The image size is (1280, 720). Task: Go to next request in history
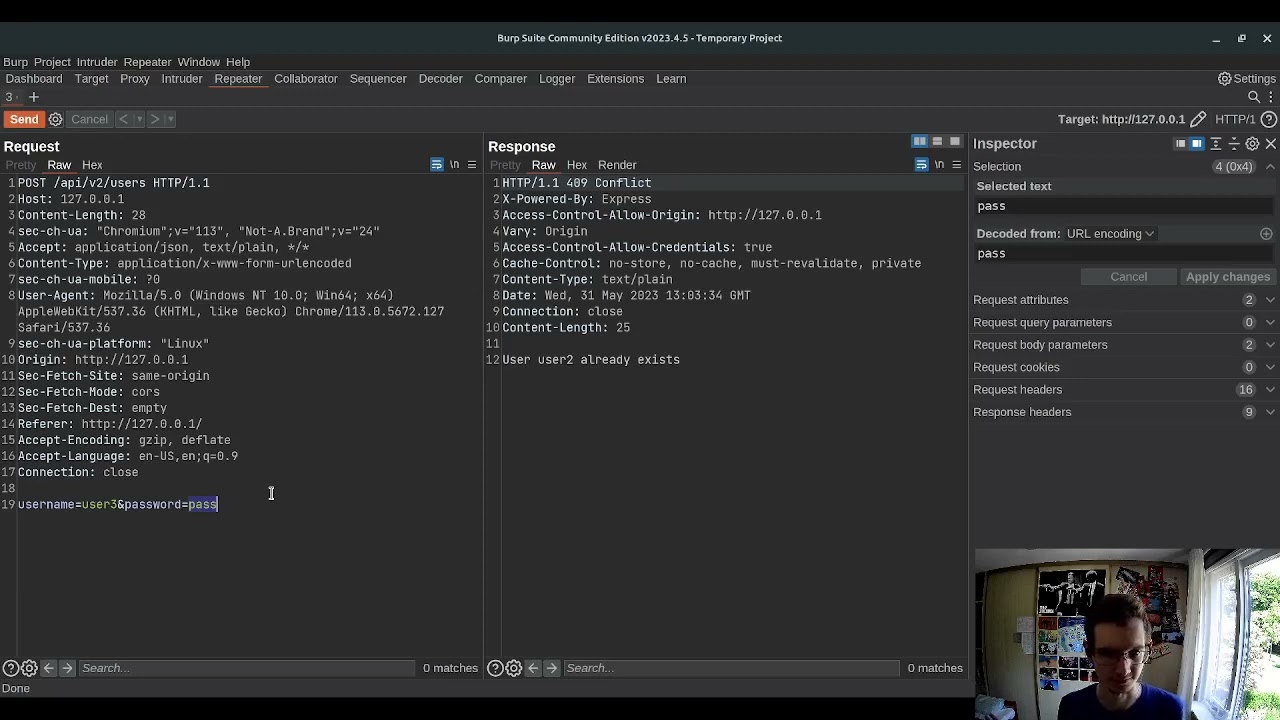pyautogui.click(x=155, y=120)
